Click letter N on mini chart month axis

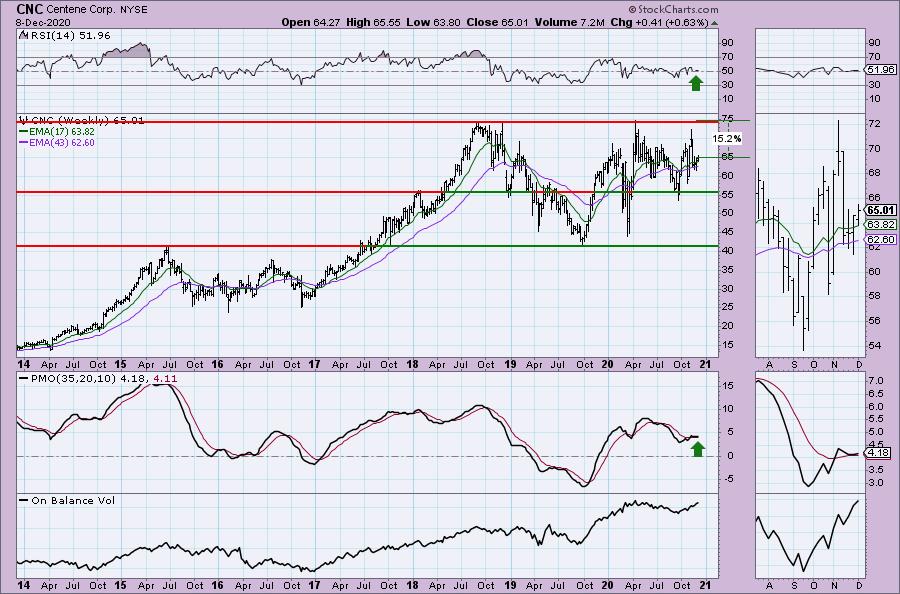click(835, 364)
